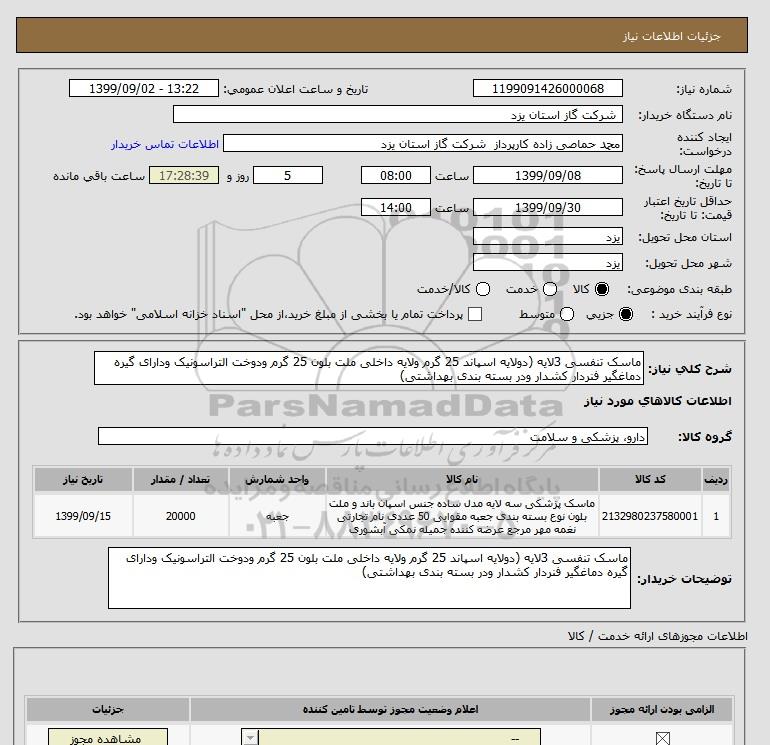Click the delivery city field یزد
This screenshot has height=745, width=770.
[548, 262]
